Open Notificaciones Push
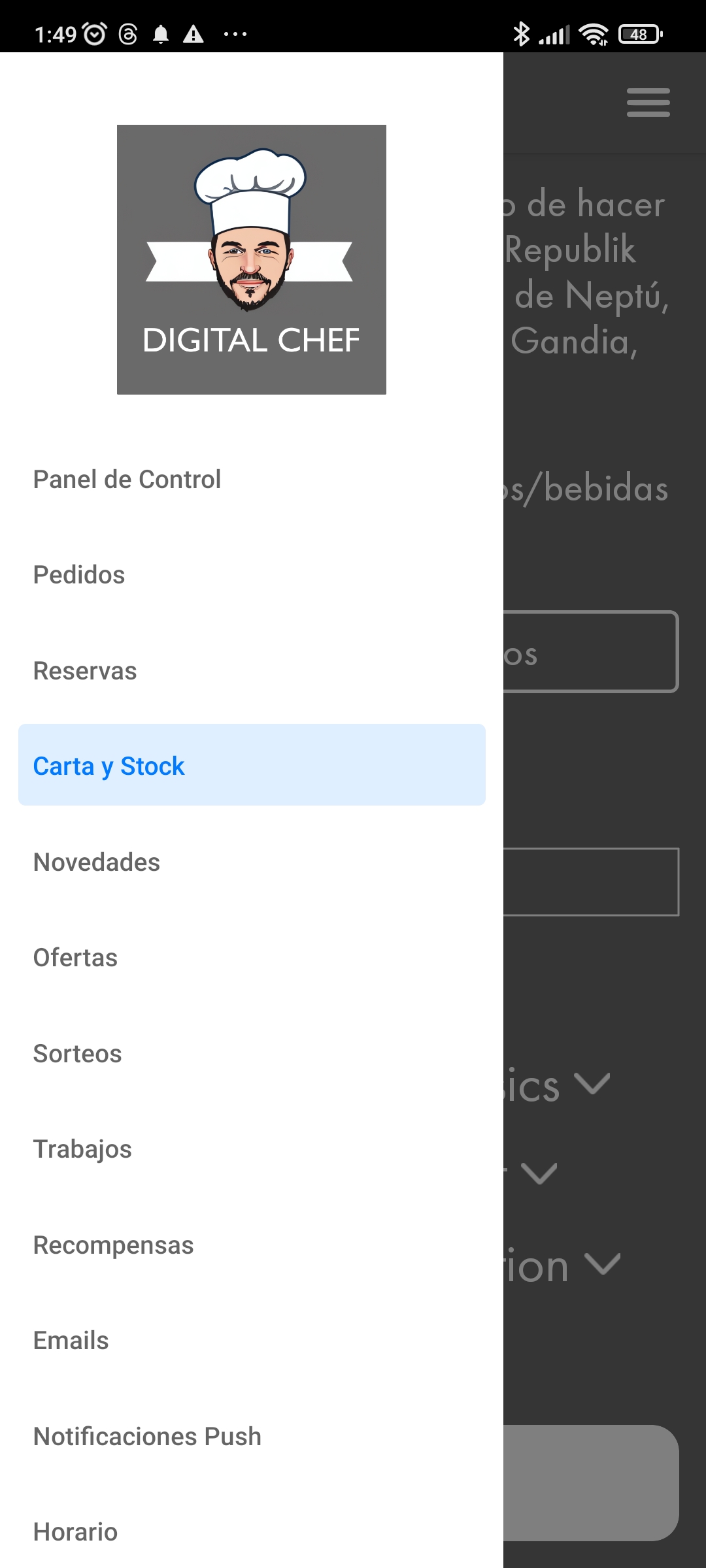Screen dimensions: 706x1568 click(147, 1437)
